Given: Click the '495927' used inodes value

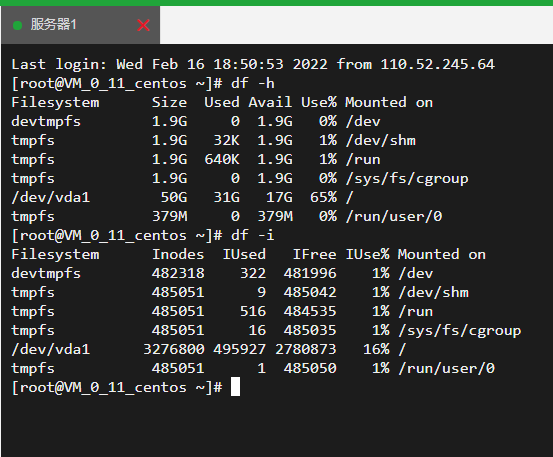Looking at the screenshot, I should click(x=239, y=349).
